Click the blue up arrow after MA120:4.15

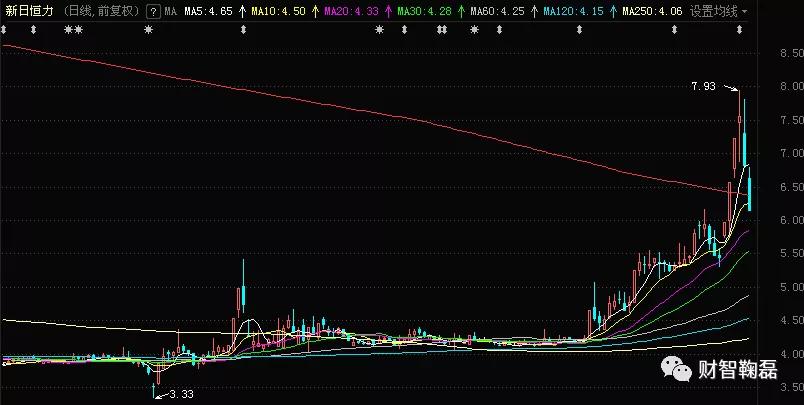point(613,11)
